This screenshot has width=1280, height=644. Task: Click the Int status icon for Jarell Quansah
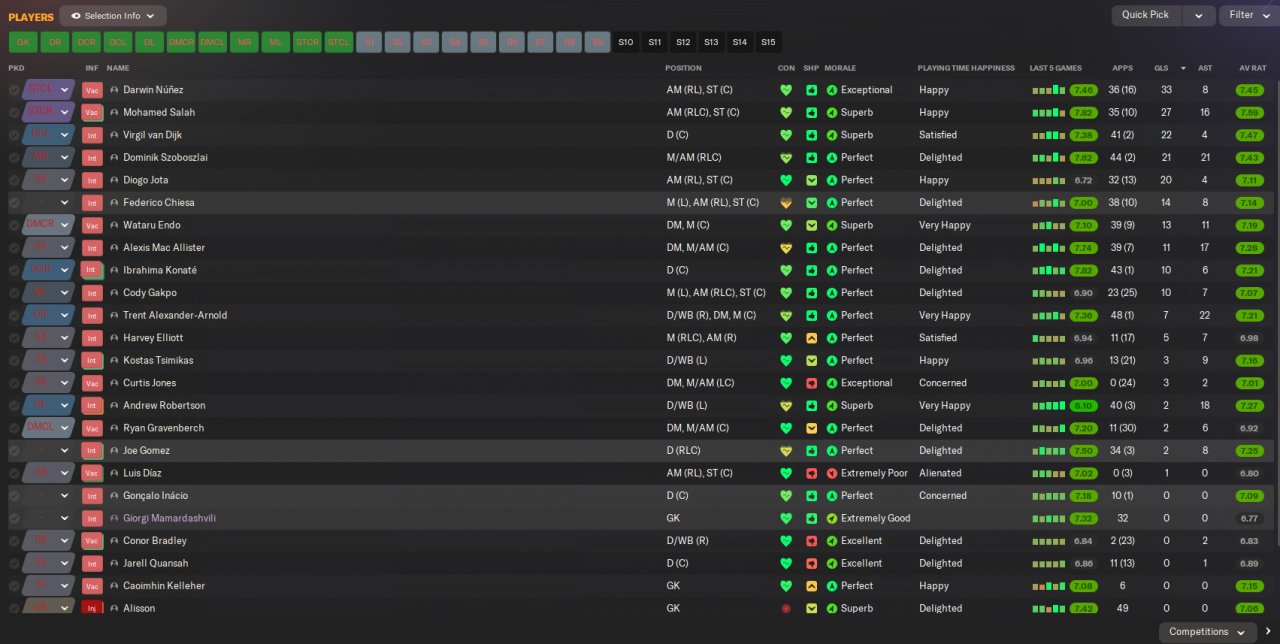pyautogui.click(x=92, y=563)
